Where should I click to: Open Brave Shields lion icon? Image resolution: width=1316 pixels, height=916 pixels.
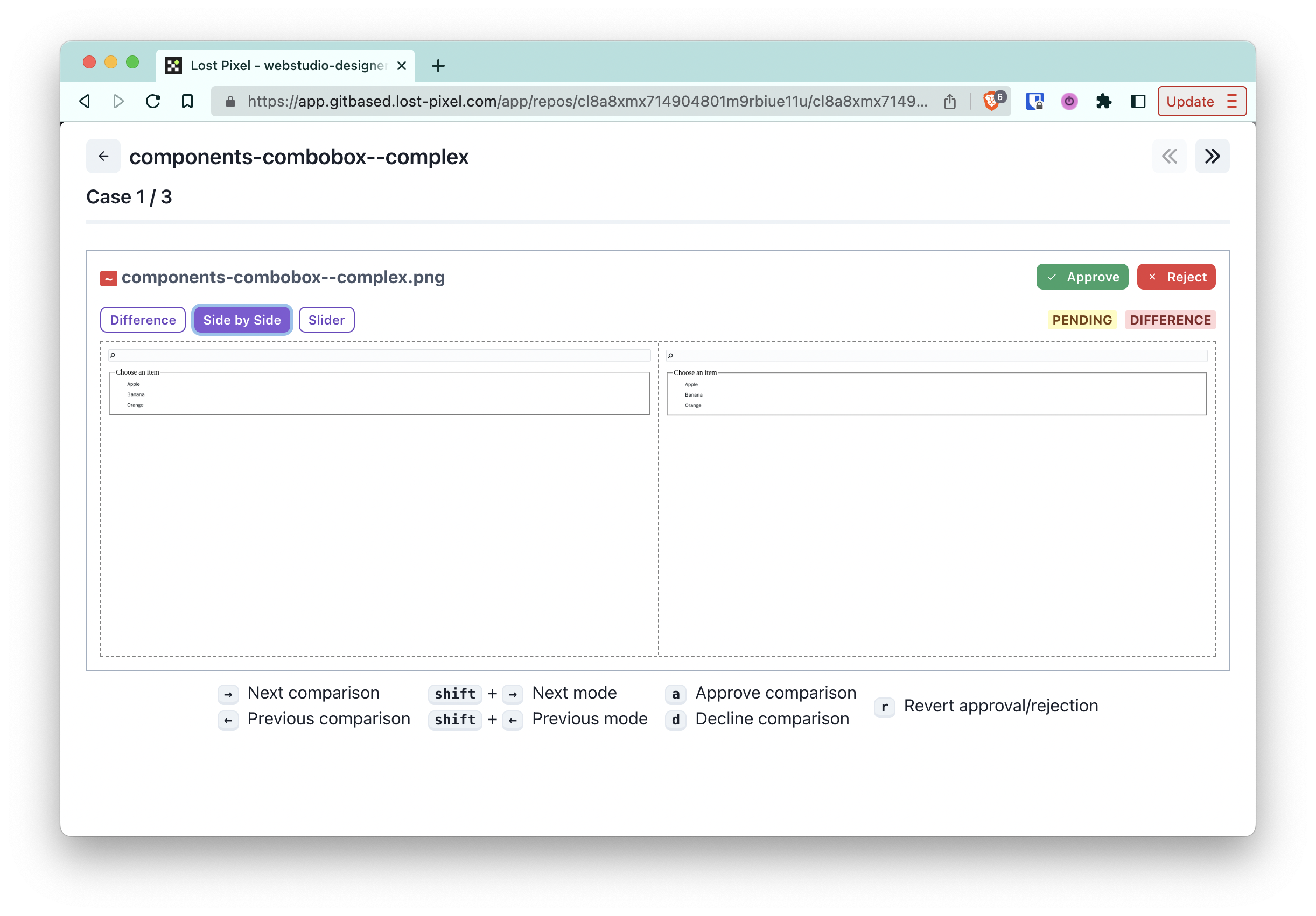click(991, 101)
